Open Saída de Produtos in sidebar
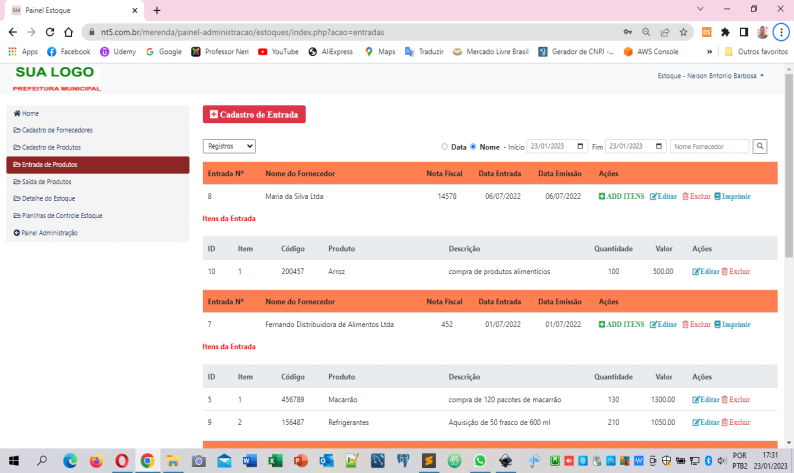Image resolution: width=794 pixels, height=473 pixels. pos(46,182)
